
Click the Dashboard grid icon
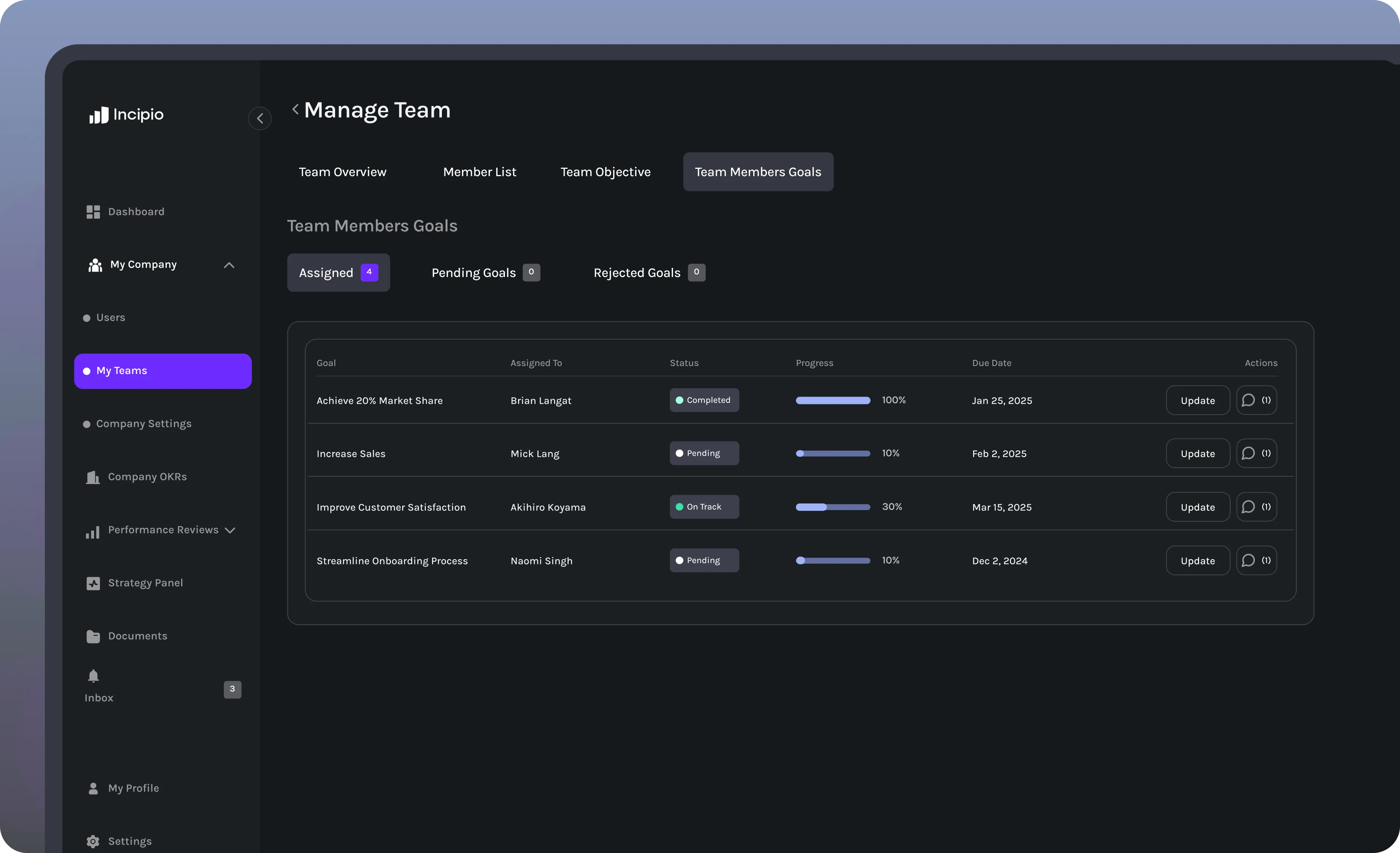coord(93,212)
